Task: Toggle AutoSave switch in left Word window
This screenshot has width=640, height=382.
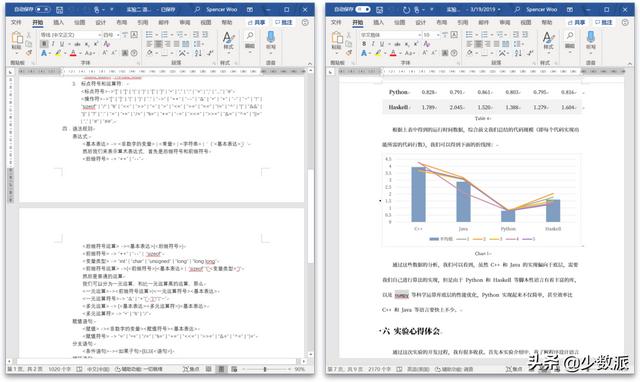Action: click(42, 9)
